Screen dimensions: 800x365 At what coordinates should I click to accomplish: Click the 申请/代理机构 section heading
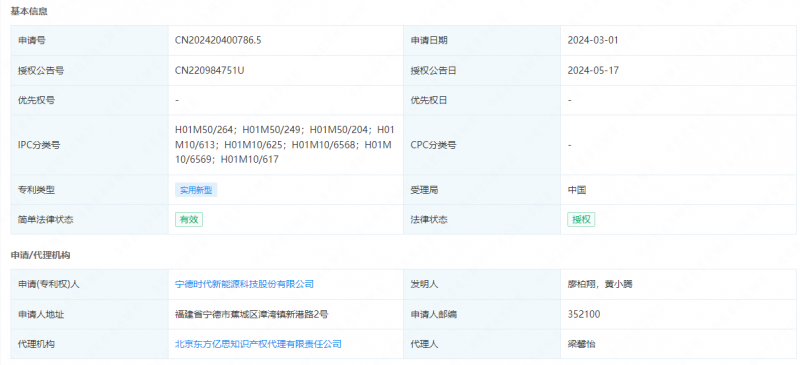click(40, 255)
